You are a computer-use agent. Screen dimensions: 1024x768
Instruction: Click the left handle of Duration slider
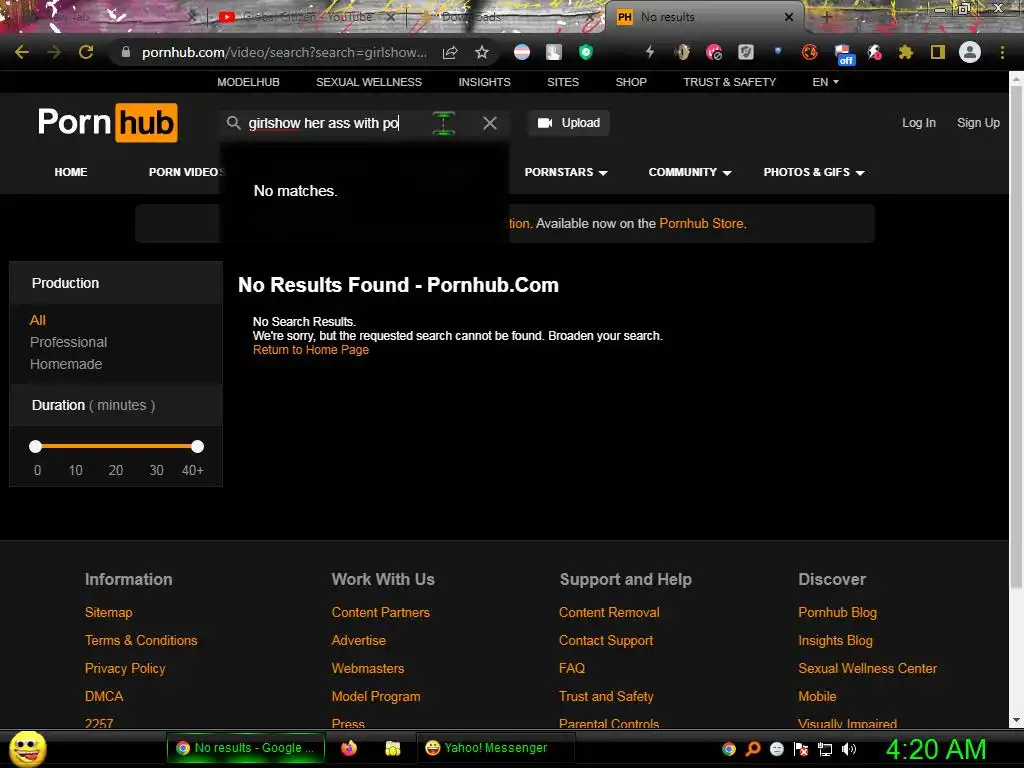pos(35,447)
